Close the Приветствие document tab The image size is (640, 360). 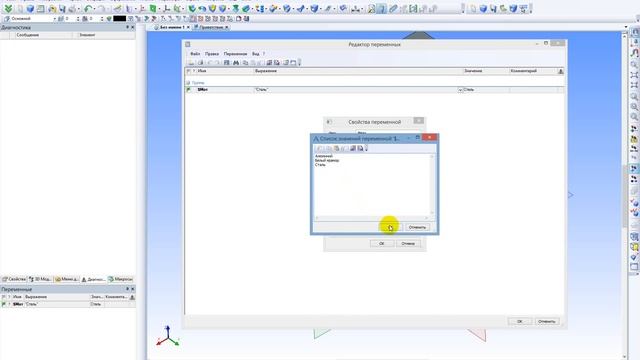tap(227, 27)
